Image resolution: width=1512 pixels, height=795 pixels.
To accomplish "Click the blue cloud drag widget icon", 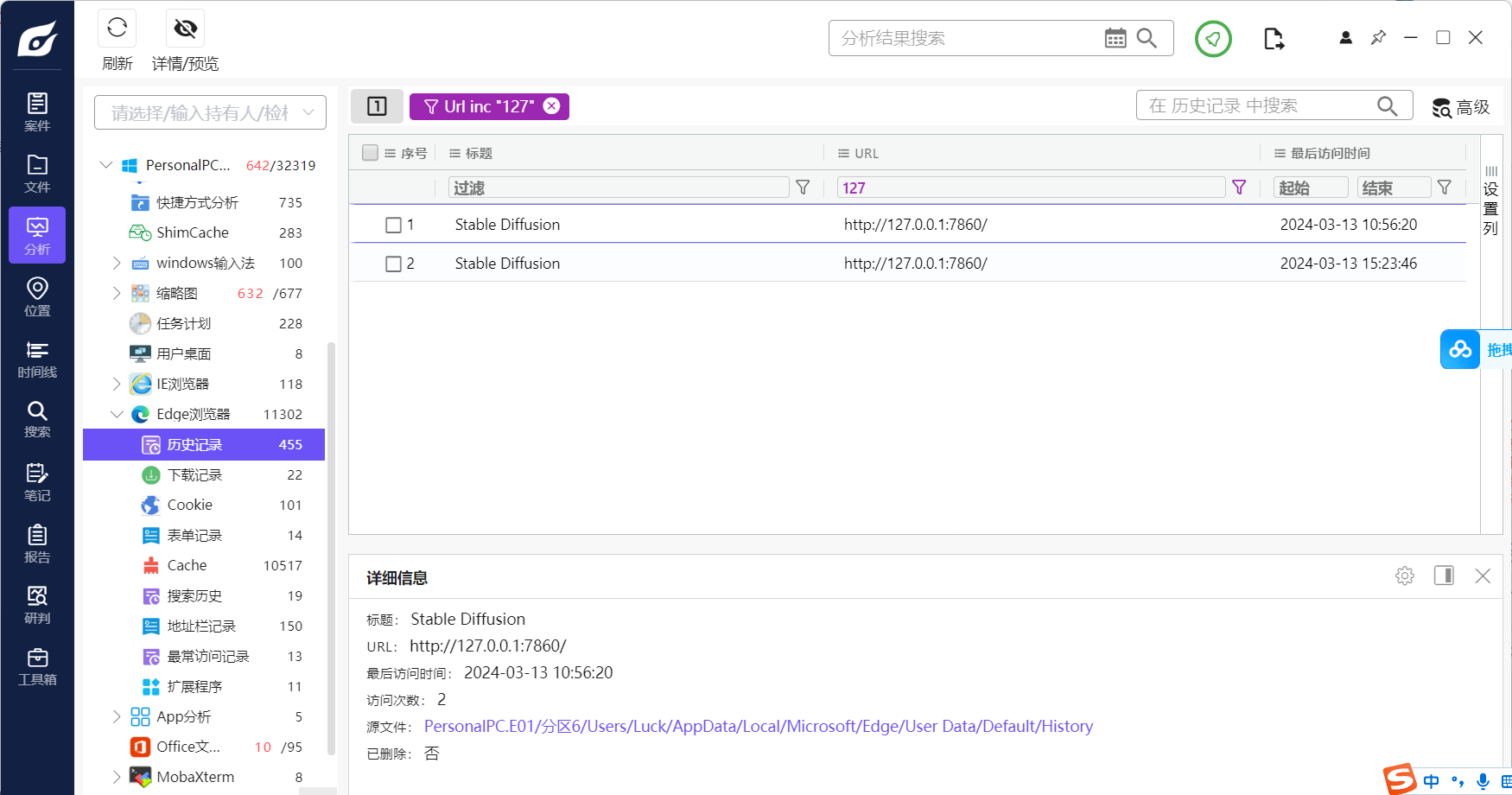I will (x=1460, y=349).
